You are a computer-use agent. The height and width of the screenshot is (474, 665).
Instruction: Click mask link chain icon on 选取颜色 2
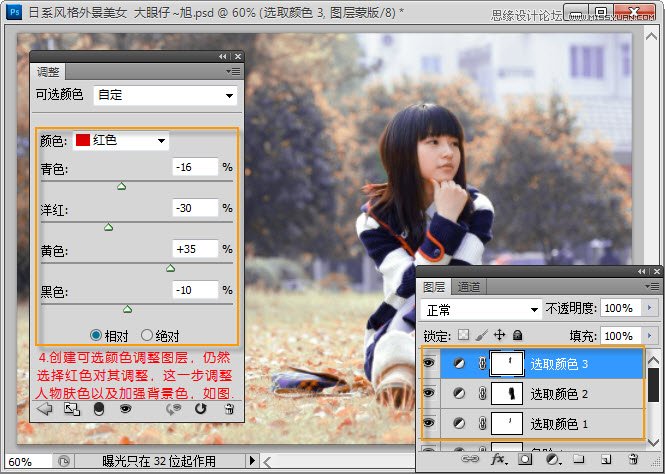482,393
